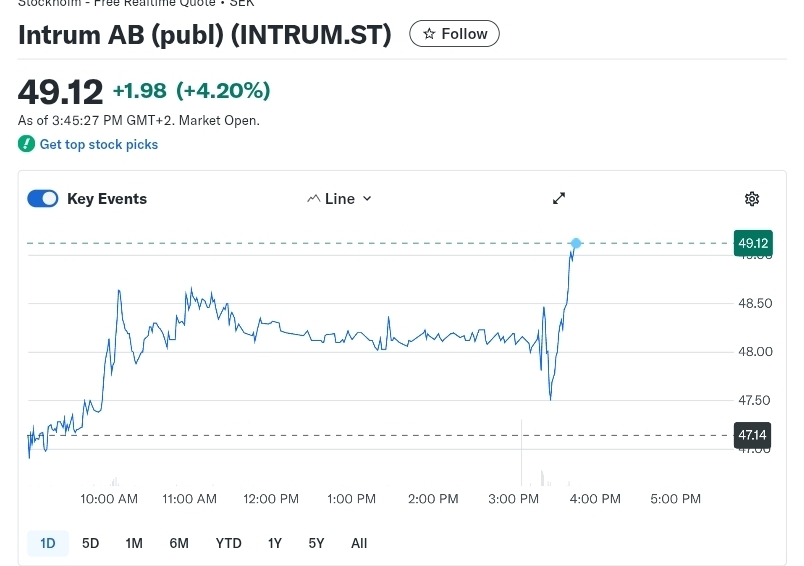Click the 49.12 current price label
The height and width of the screenshot is (566, 804).
[x=752, y=243]
